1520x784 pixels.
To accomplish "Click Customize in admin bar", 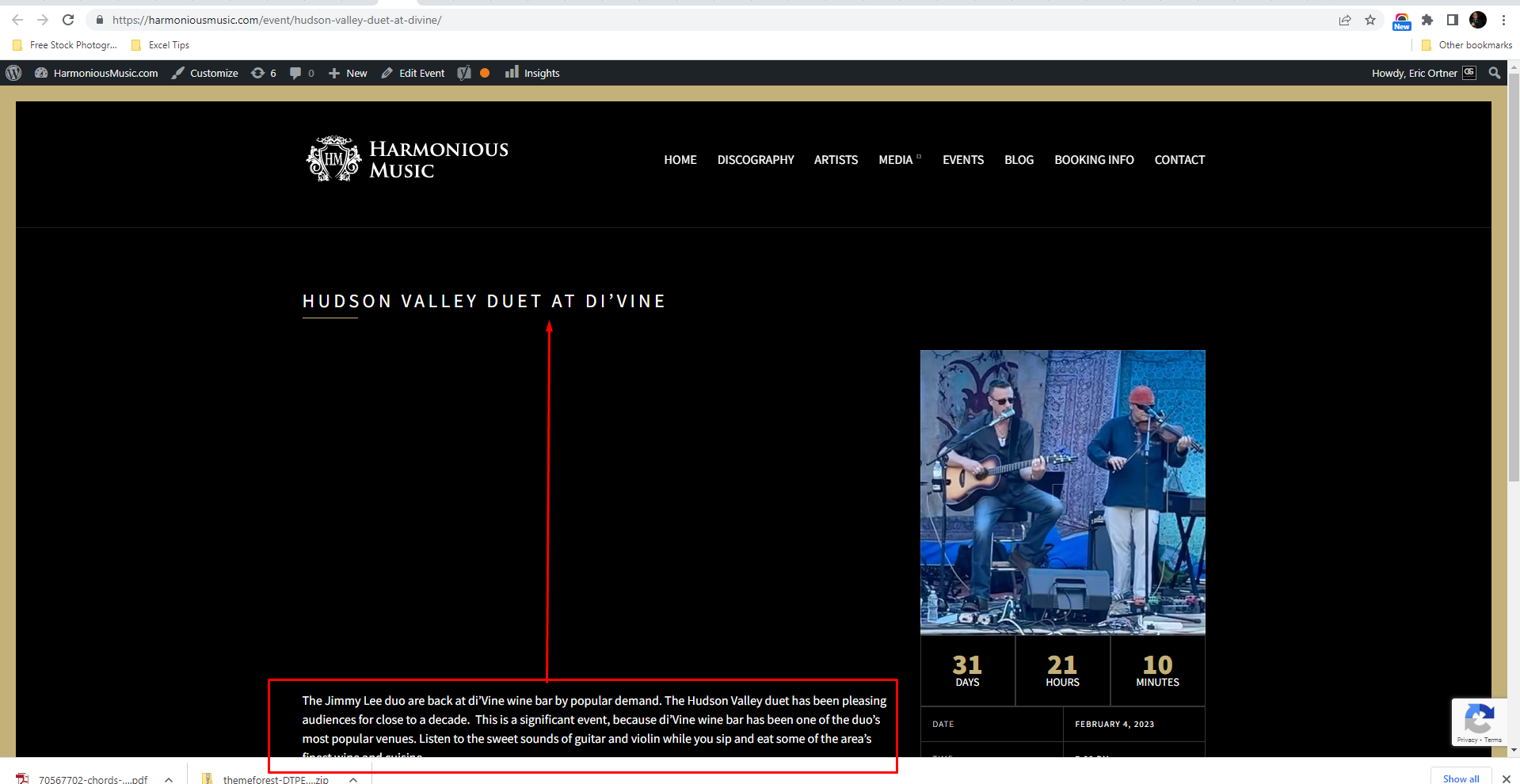I will pos(205,73).
